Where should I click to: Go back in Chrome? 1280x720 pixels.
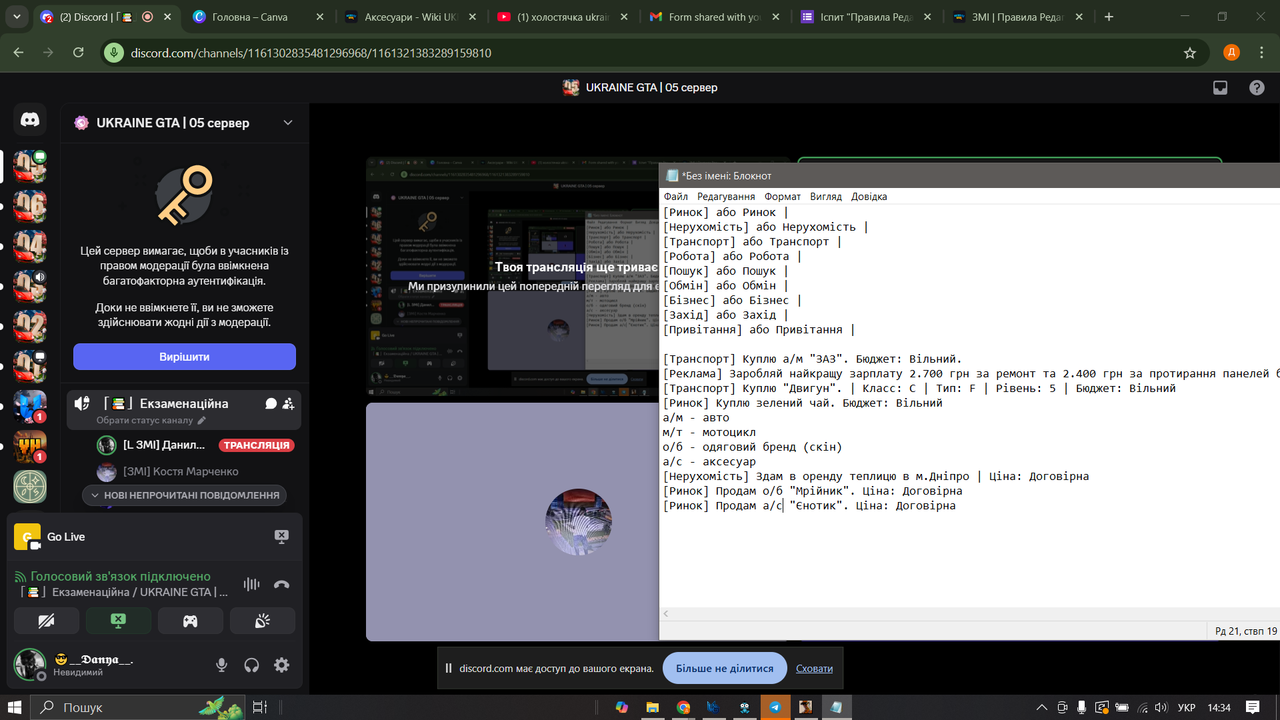click(18, 53)
